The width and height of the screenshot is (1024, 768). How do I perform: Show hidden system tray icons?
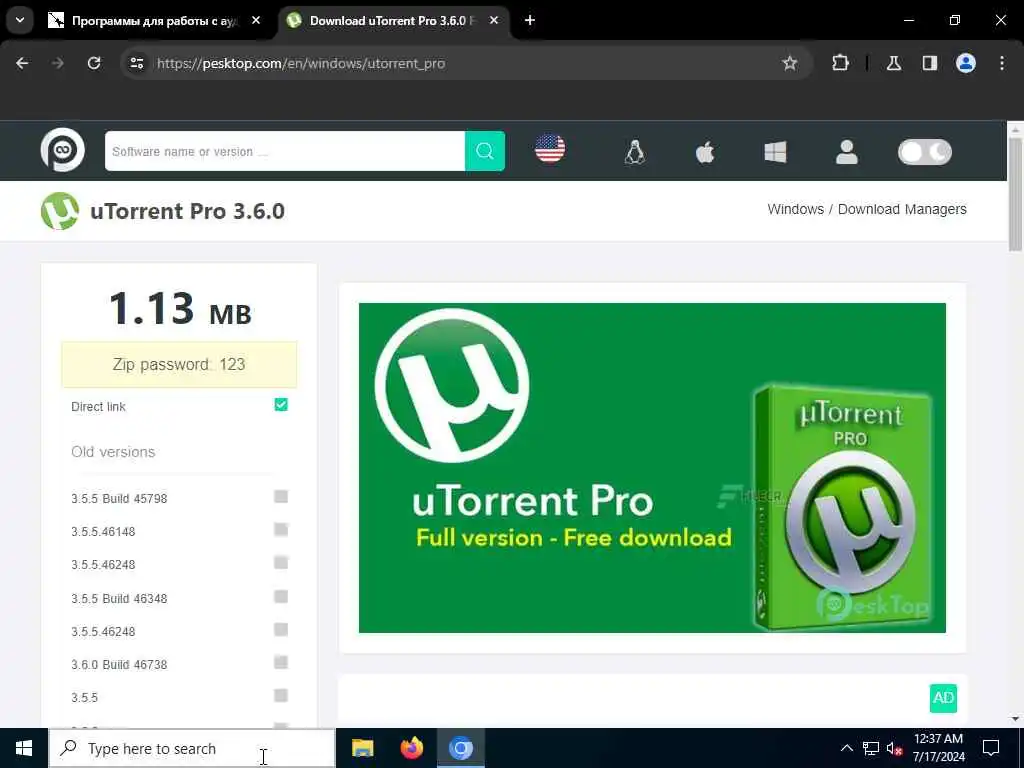(x=846, y=748)
